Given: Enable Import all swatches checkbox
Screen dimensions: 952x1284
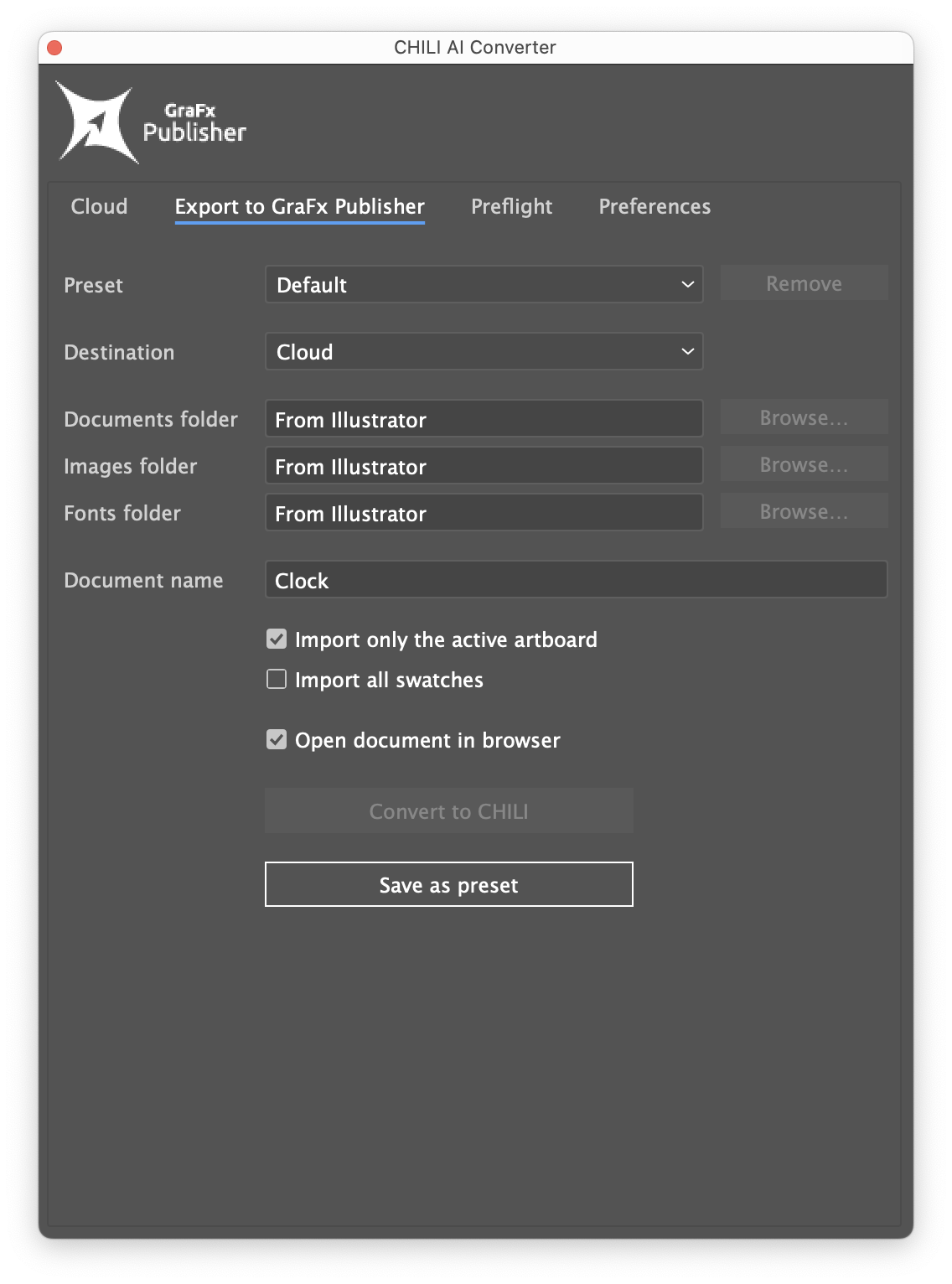Looking at the screenshot, I should pos(277,679).
